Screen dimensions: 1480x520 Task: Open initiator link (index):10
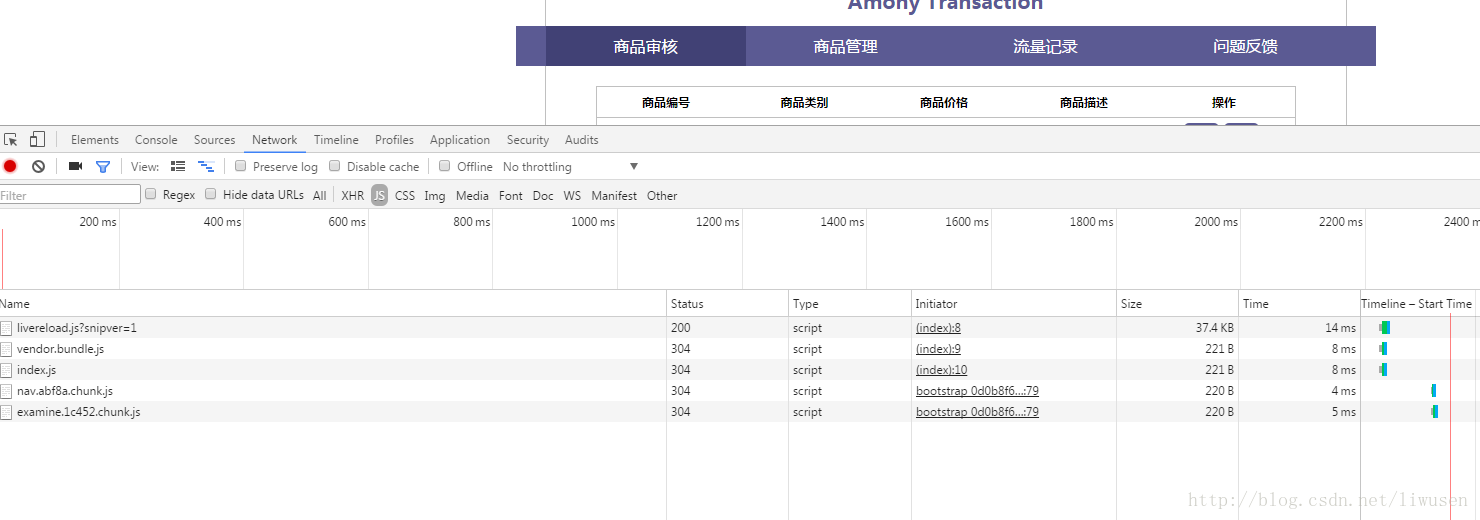tap(941, 370)
